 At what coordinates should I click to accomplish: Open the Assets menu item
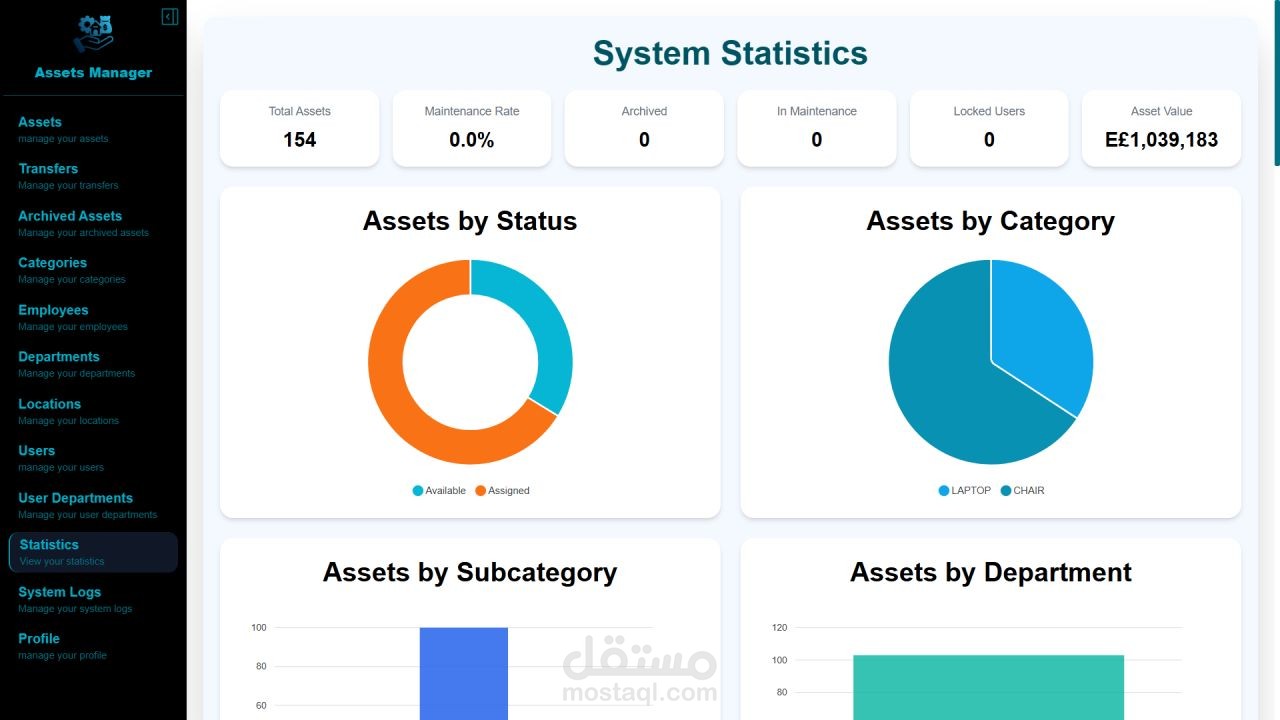93,129
